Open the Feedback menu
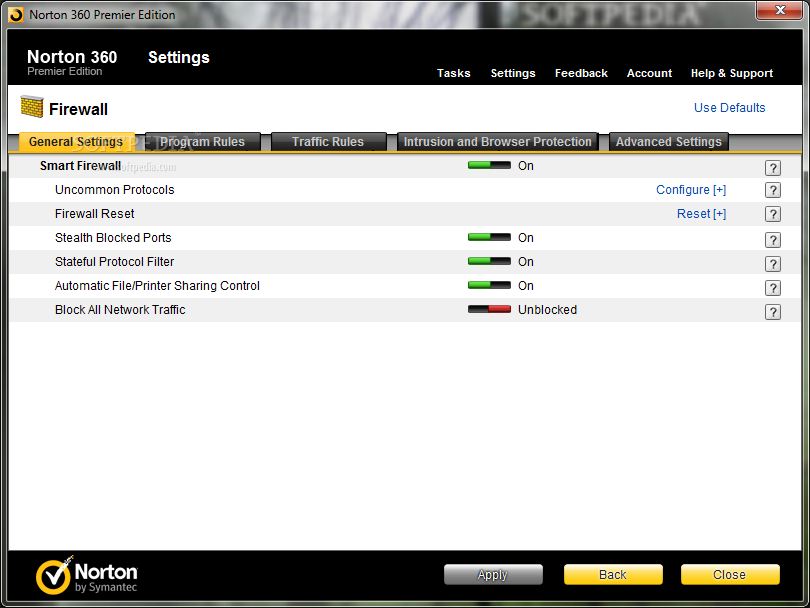 click(x=581, y=73)
